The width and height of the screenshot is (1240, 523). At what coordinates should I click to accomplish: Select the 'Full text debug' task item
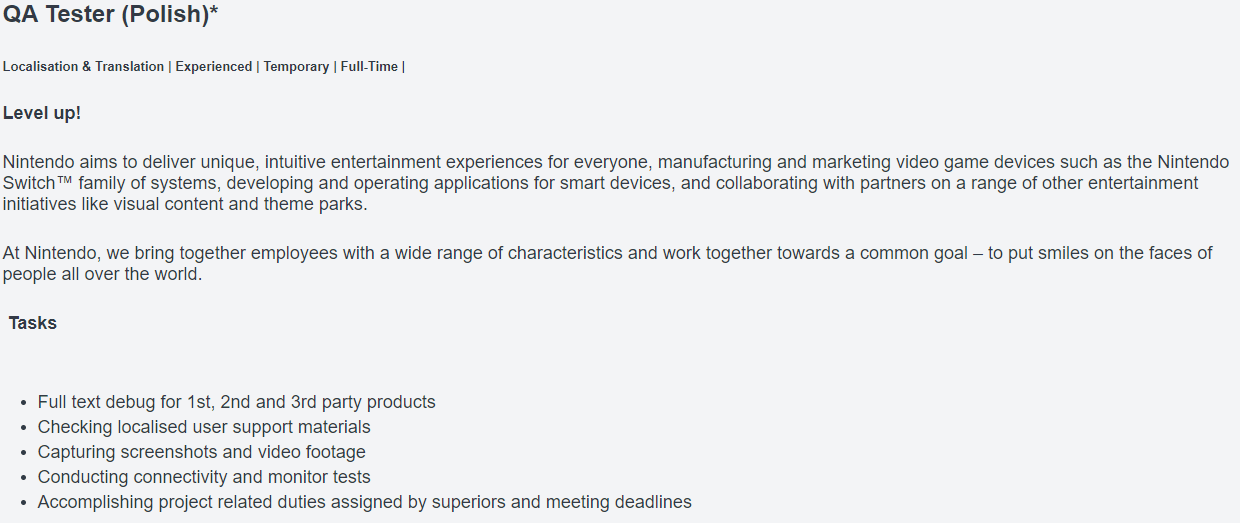point(236,402)
